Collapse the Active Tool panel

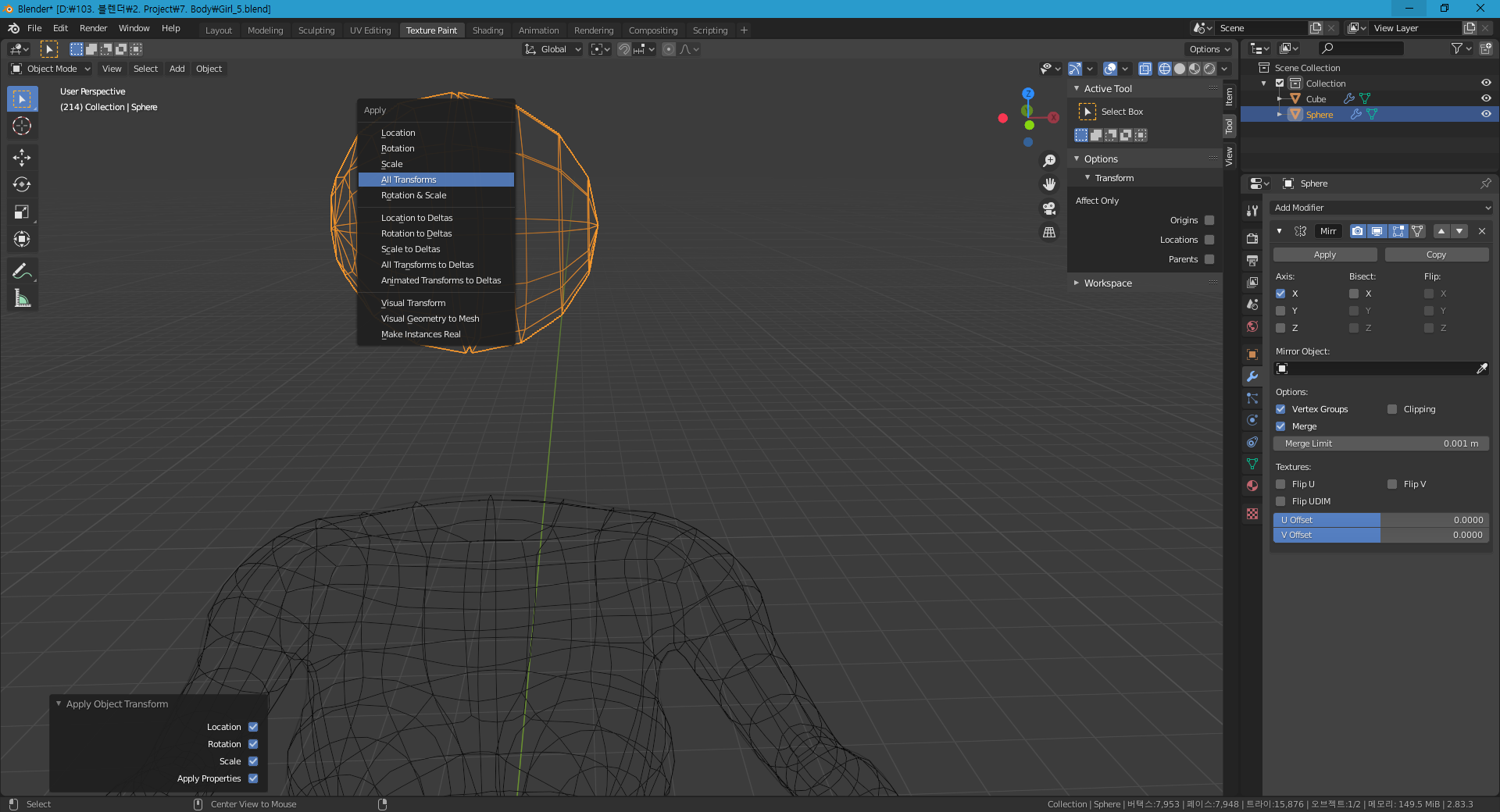1077,88
